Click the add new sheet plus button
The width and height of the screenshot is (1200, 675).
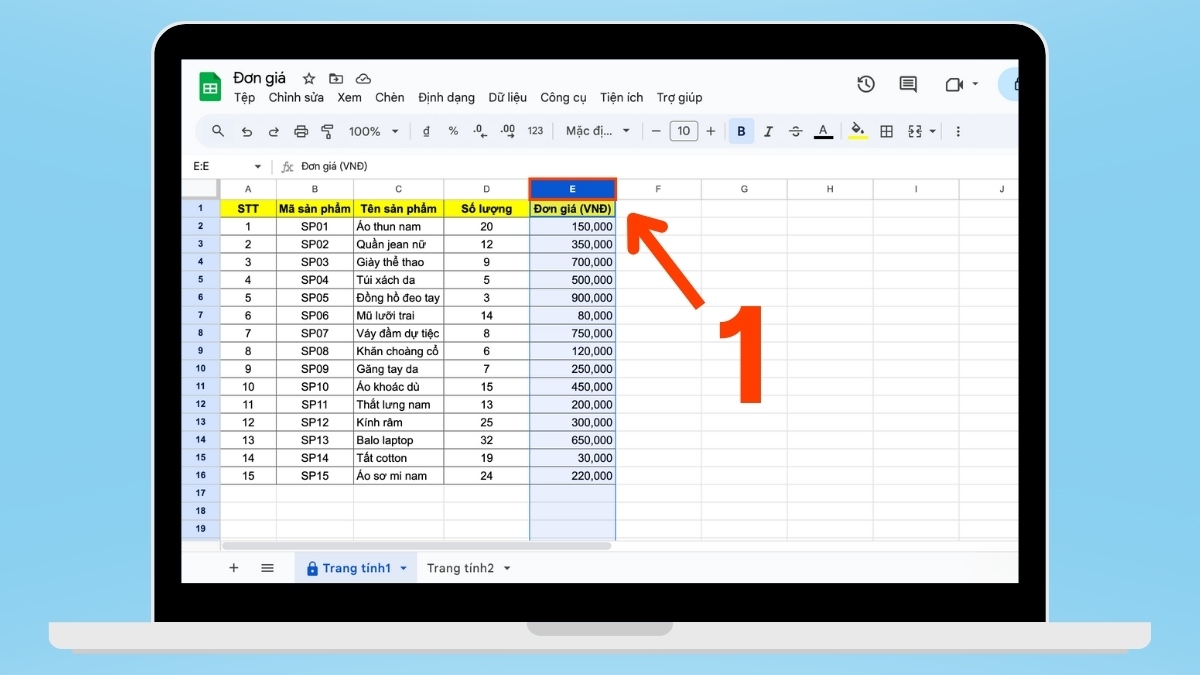[234, 568]
